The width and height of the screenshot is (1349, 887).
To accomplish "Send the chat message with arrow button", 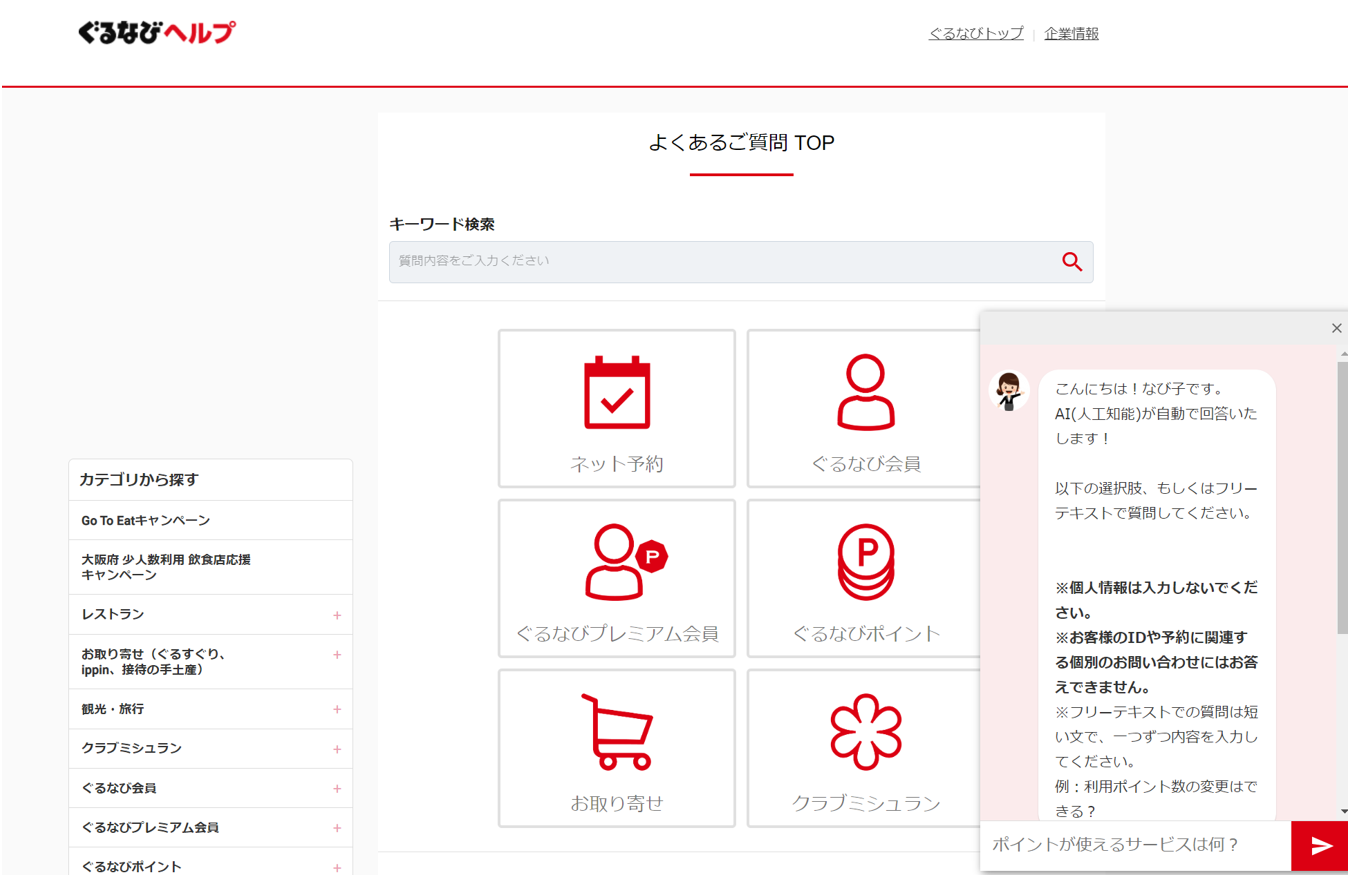I will (1320, 846).
